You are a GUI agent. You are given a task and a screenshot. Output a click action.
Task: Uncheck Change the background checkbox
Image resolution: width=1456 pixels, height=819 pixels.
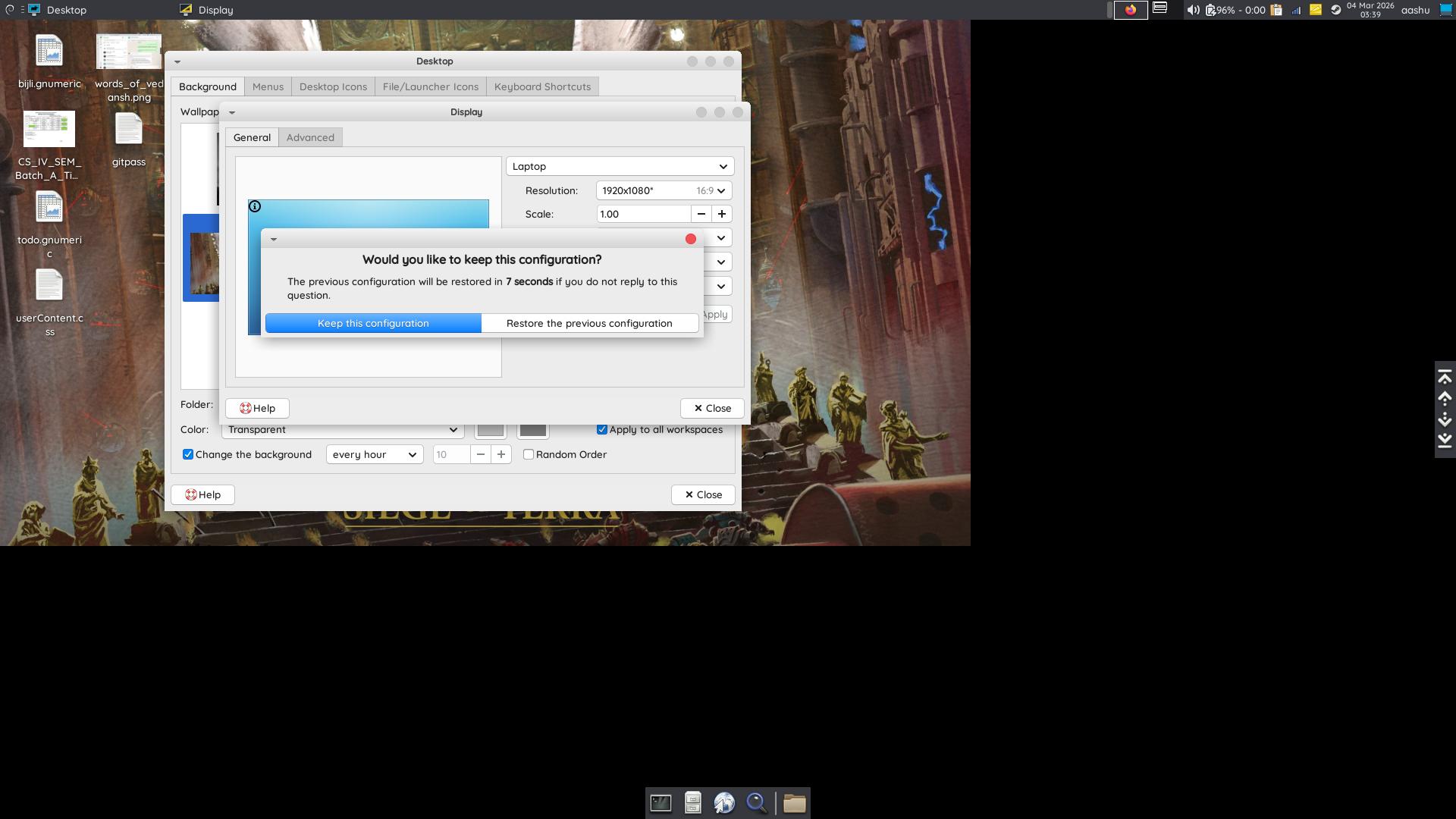click(x=188, y=454)
